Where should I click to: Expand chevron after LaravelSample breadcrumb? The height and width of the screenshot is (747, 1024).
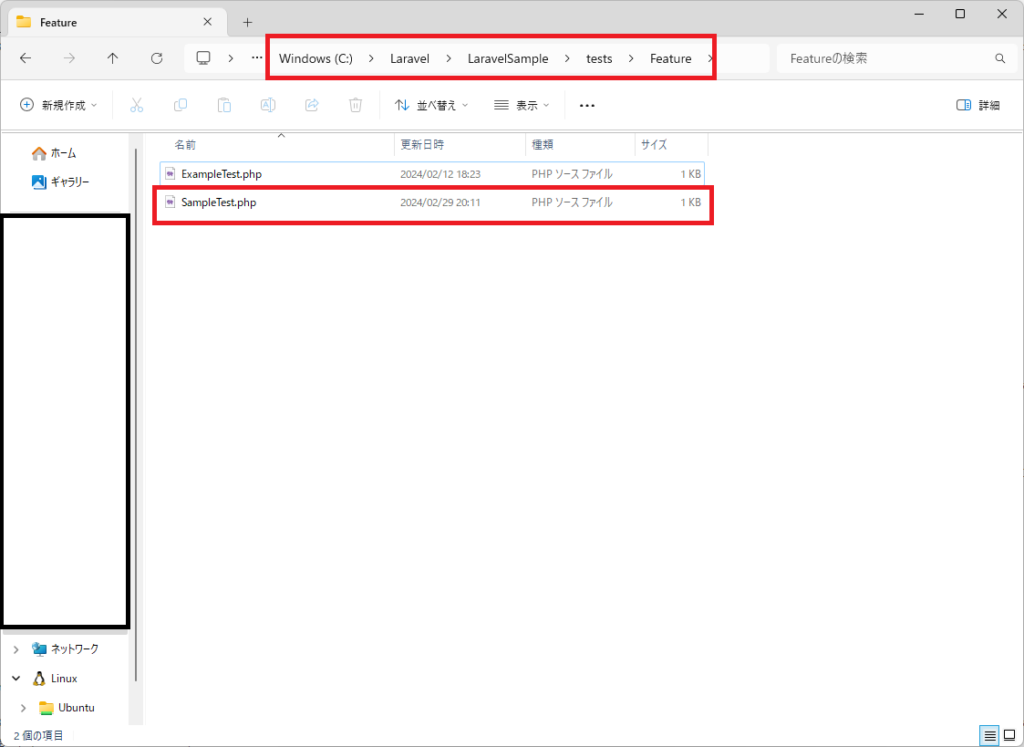click(567, 58)
